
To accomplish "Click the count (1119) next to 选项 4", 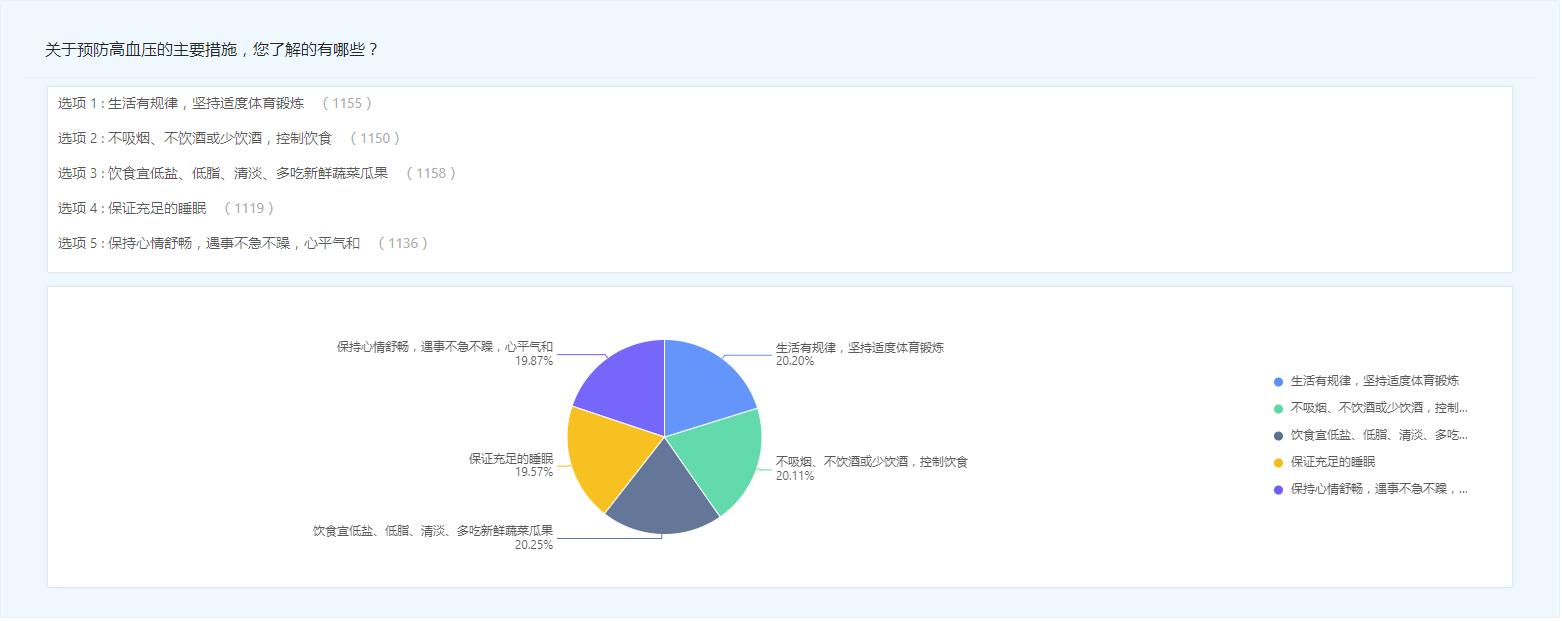I will pyautogui.click(x=249, y=208).
